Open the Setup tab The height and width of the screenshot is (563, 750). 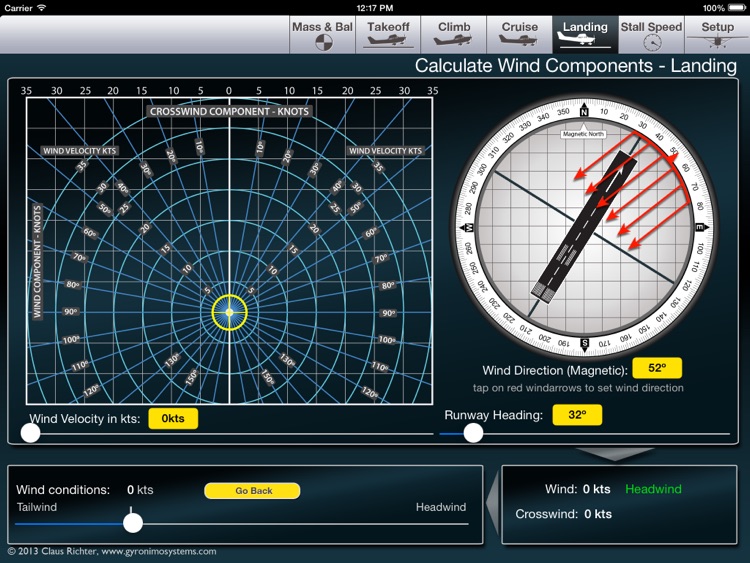click(717, 35)
